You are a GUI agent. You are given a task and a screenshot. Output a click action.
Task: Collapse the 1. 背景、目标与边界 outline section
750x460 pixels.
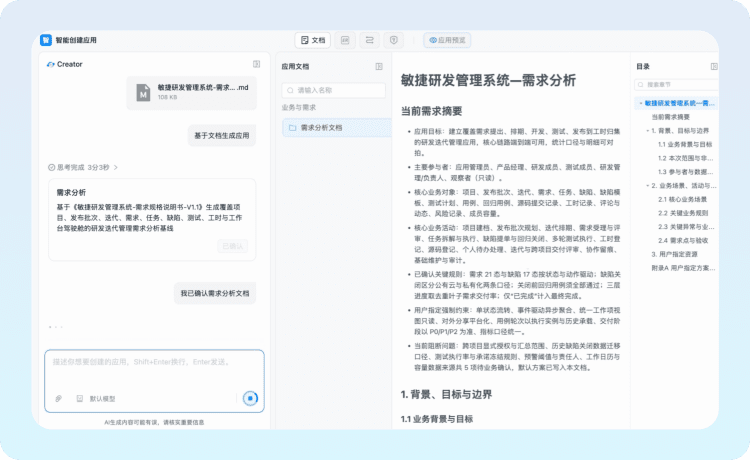point(647,131)
